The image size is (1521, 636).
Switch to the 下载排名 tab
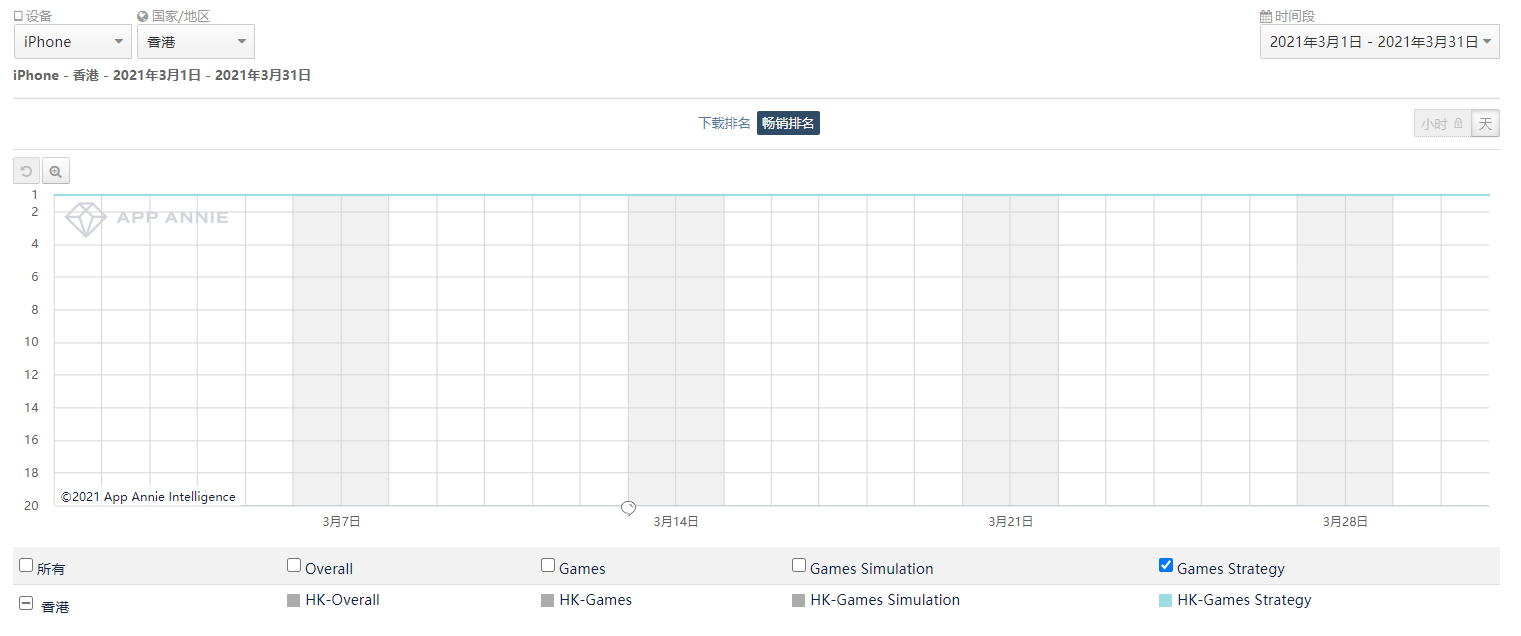[x=724, y=123]
